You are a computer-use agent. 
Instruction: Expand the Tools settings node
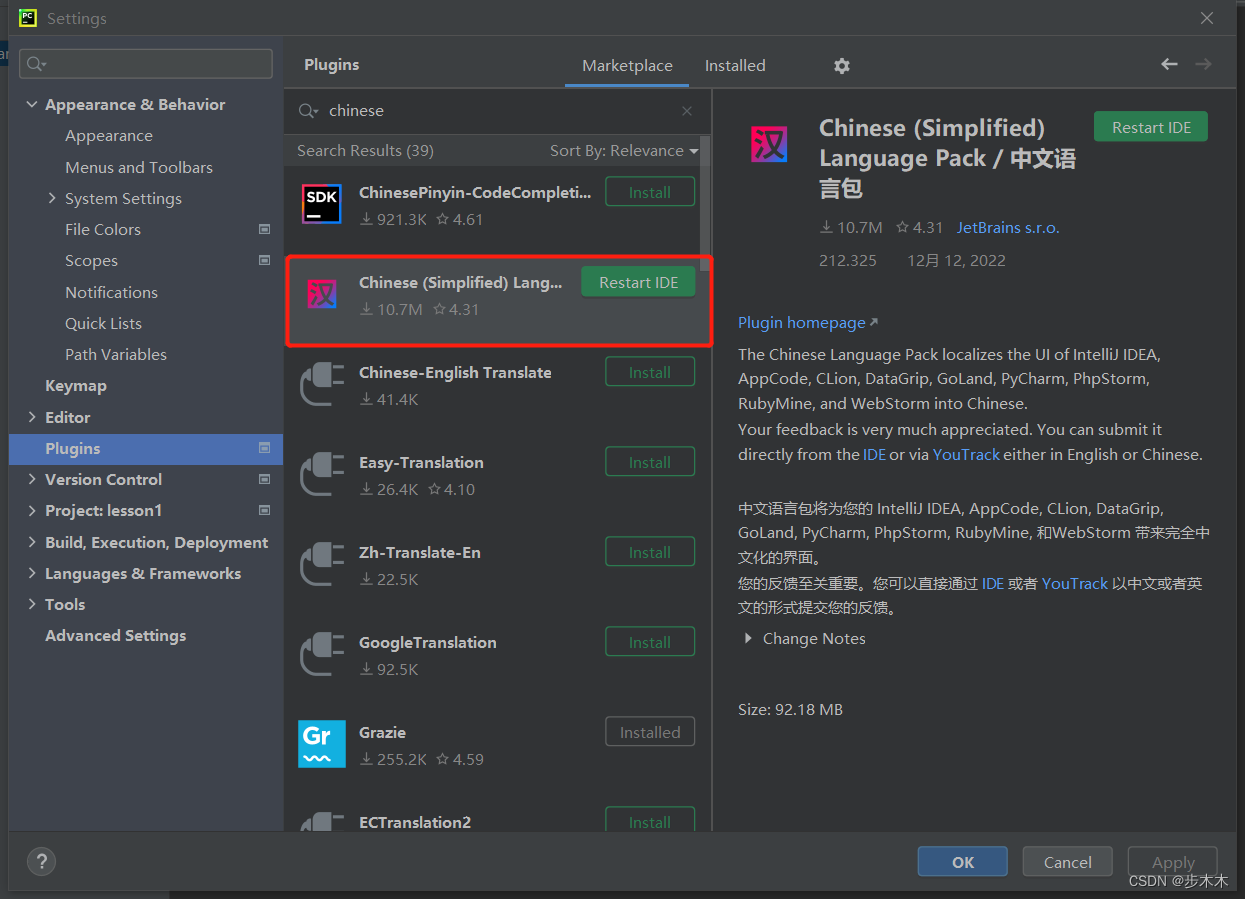click(32, 604)
